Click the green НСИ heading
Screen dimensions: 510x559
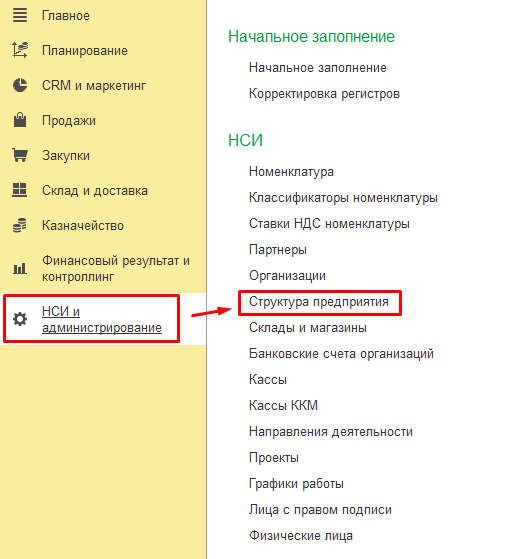pyautogui.click(x=246, y=140)
